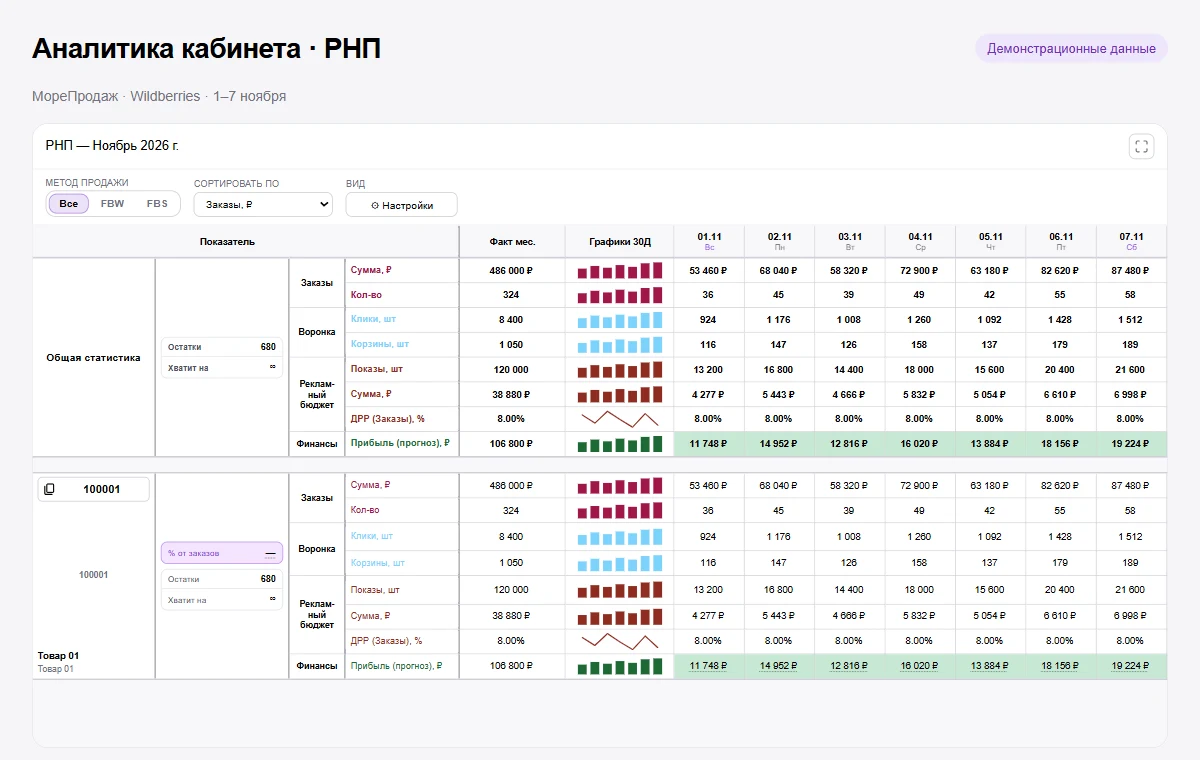The image size is (1200, 760).
Task: Open product 100001 Показы 30-day bar chart
Action: click(x=620, y=589)
